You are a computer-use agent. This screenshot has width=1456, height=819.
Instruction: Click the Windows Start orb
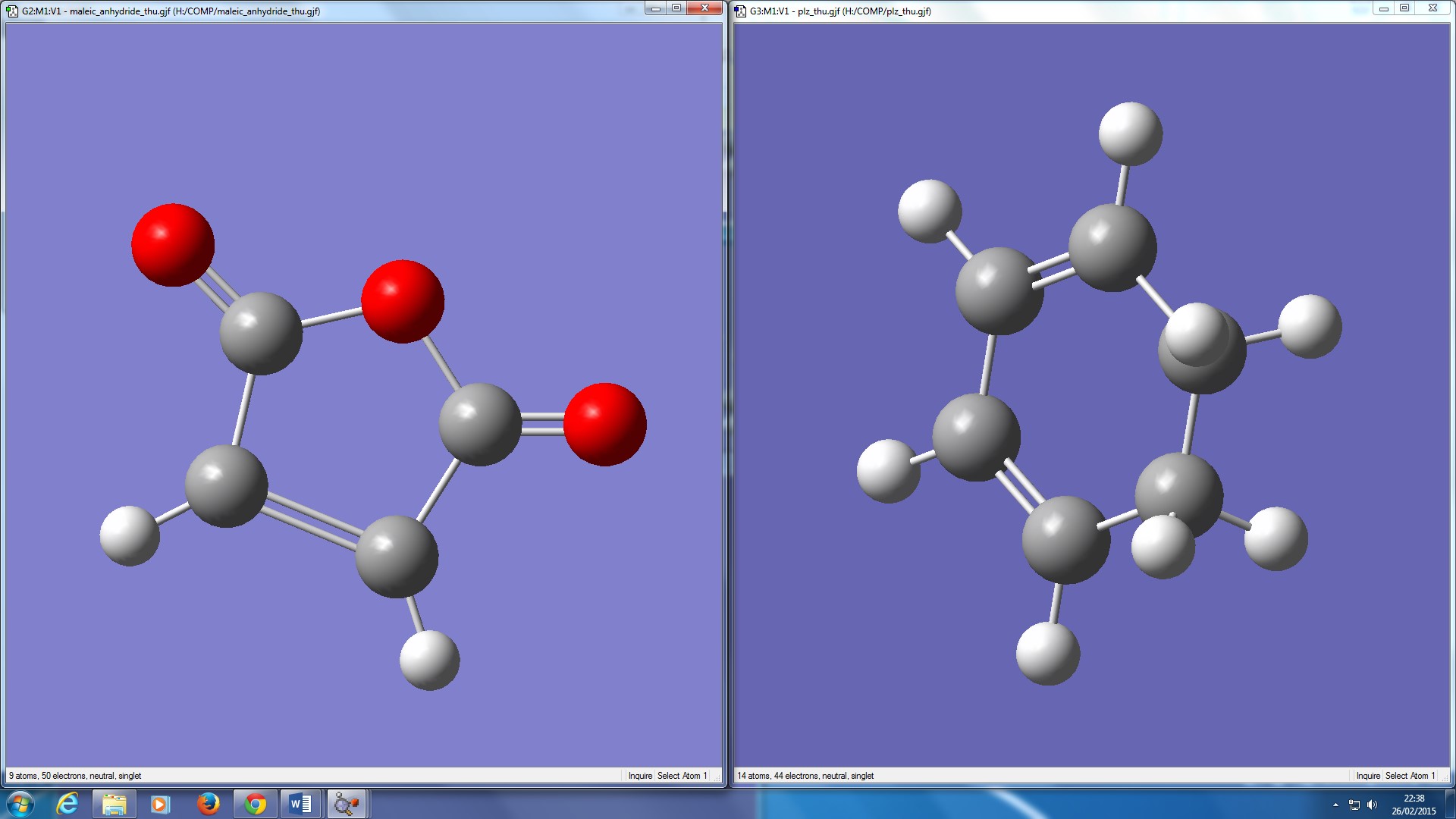pyautogui.click(x=20, y=804)
